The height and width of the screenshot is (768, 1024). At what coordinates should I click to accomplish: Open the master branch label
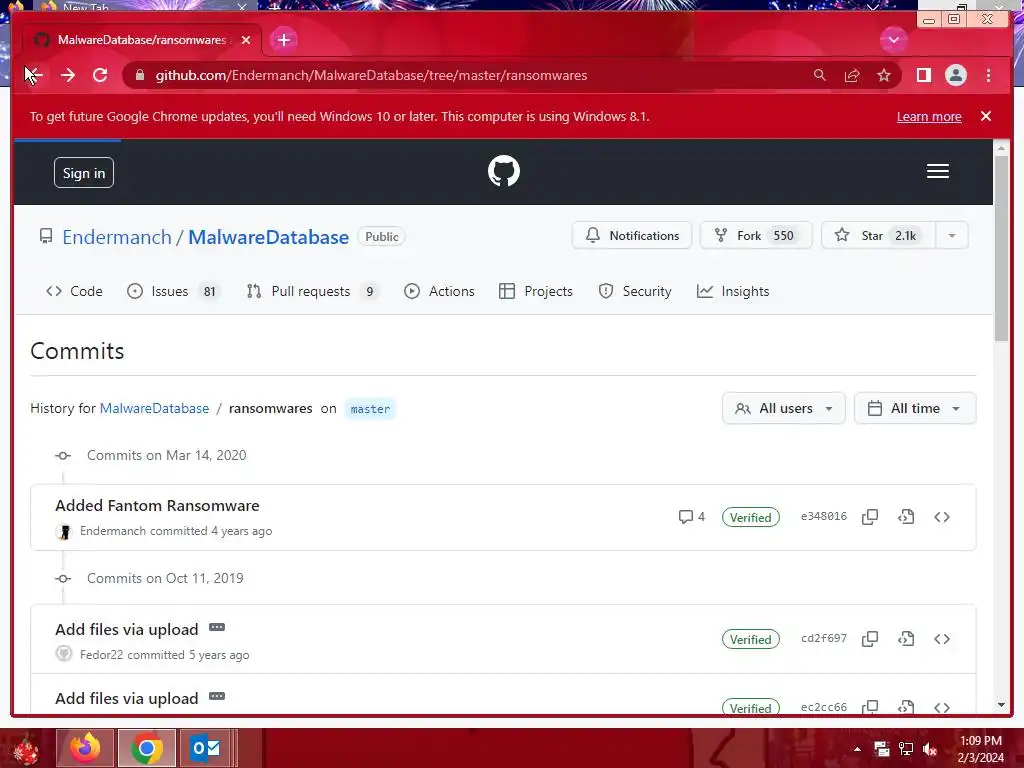pyautogui.click(x=370, y=409)
